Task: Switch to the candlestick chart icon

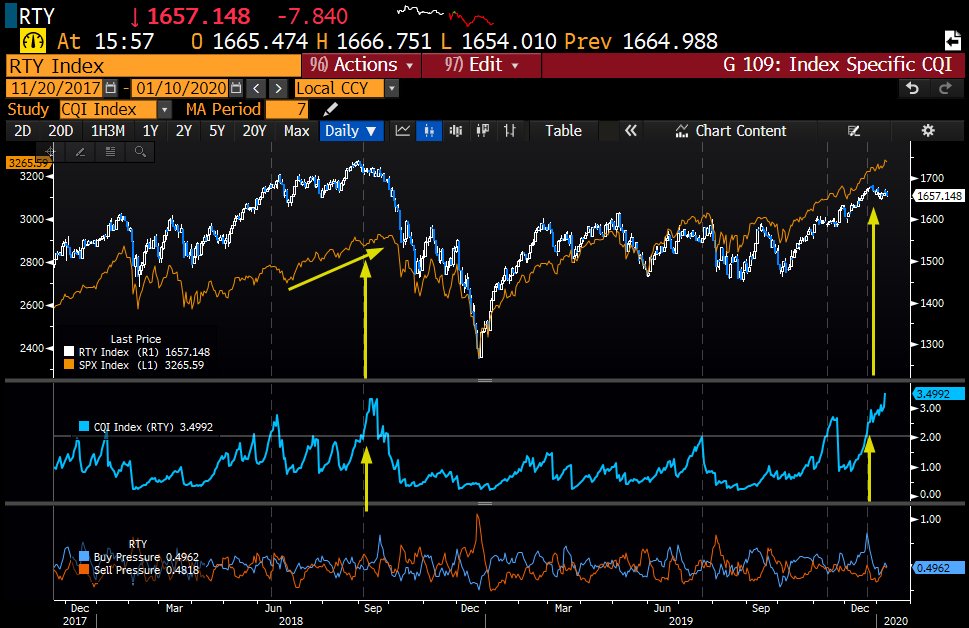Action: click(428, 131)
